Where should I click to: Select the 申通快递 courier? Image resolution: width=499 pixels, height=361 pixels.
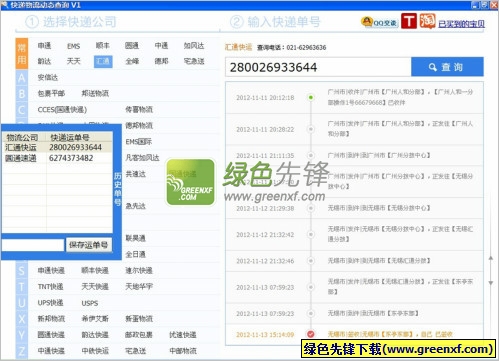pyautogui.click(x=51, y=270)
